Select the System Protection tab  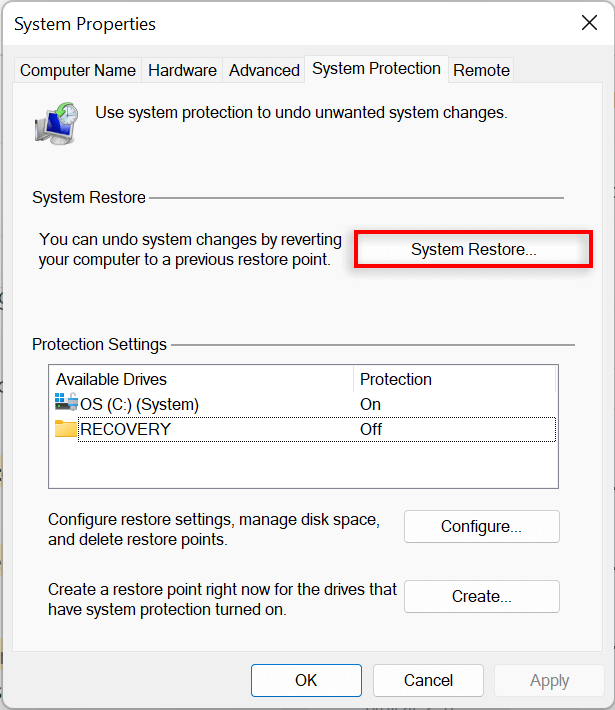[x=376, y=69]
